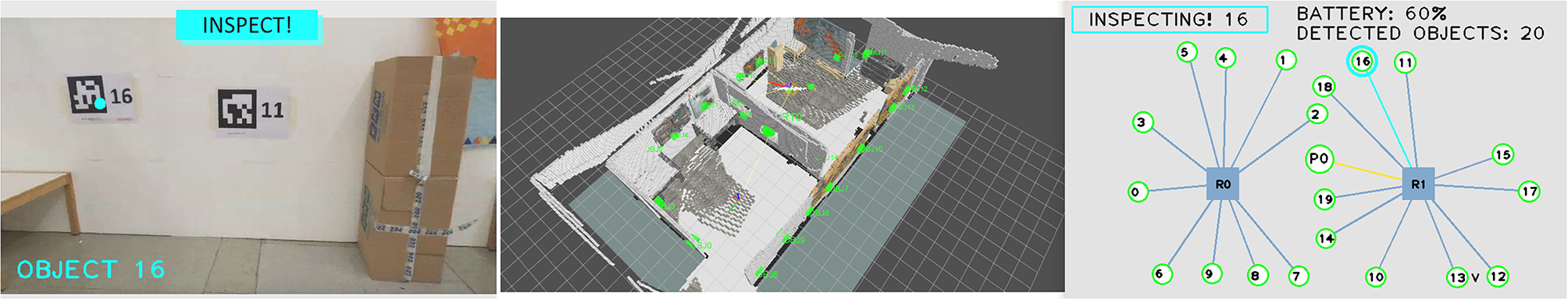1568x300 pixels.
Task: Select graph node 18
Action: 1324,87
